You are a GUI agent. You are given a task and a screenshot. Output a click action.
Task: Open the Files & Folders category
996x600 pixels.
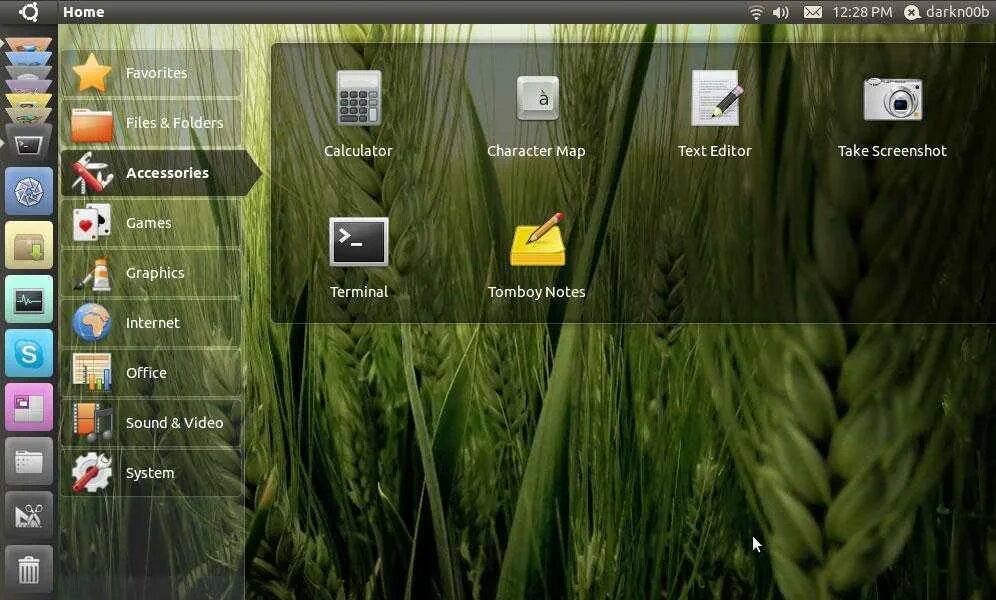coord(151,123)
